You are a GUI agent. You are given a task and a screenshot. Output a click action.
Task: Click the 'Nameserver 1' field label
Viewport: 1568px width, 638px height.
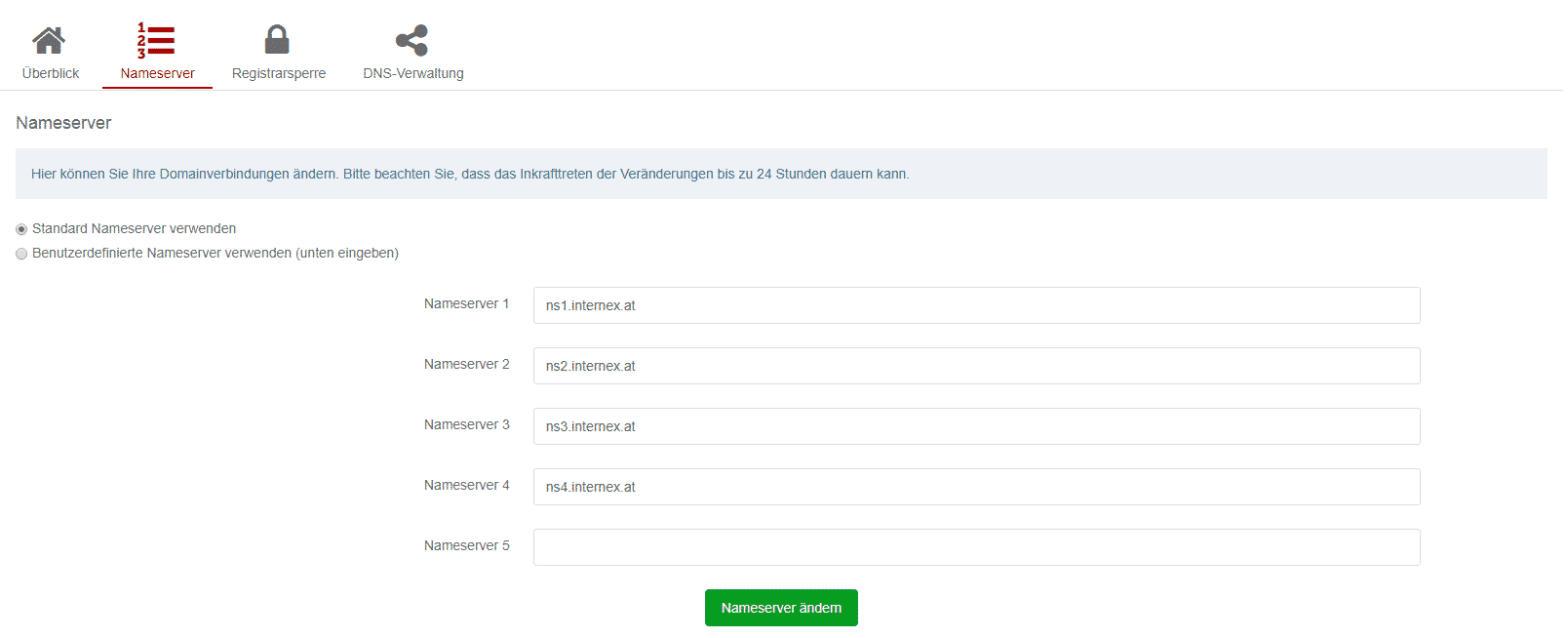tap(466, 304)
